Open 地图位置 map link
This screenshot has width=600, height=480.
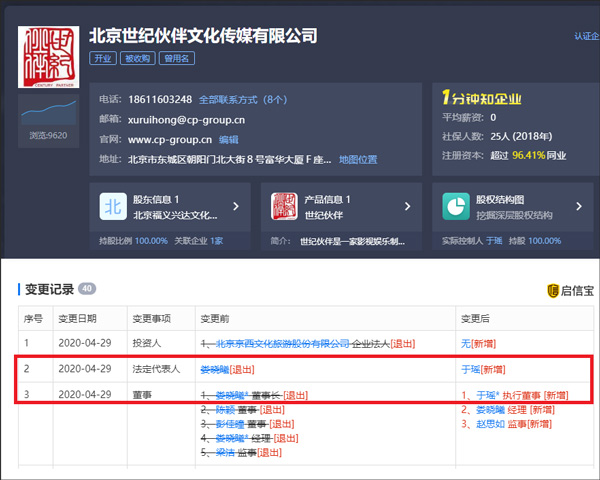[x=358, y=160]
